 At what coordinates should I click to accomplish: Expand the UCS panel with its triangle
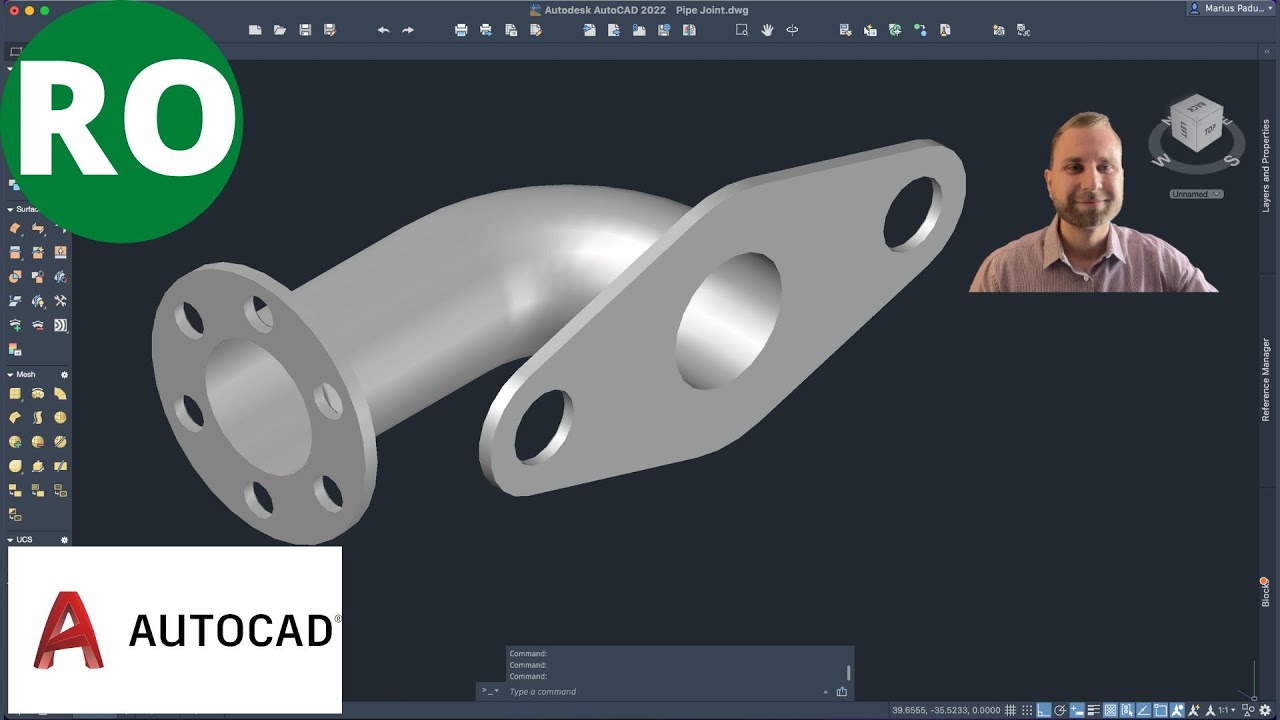coord(10,540)
